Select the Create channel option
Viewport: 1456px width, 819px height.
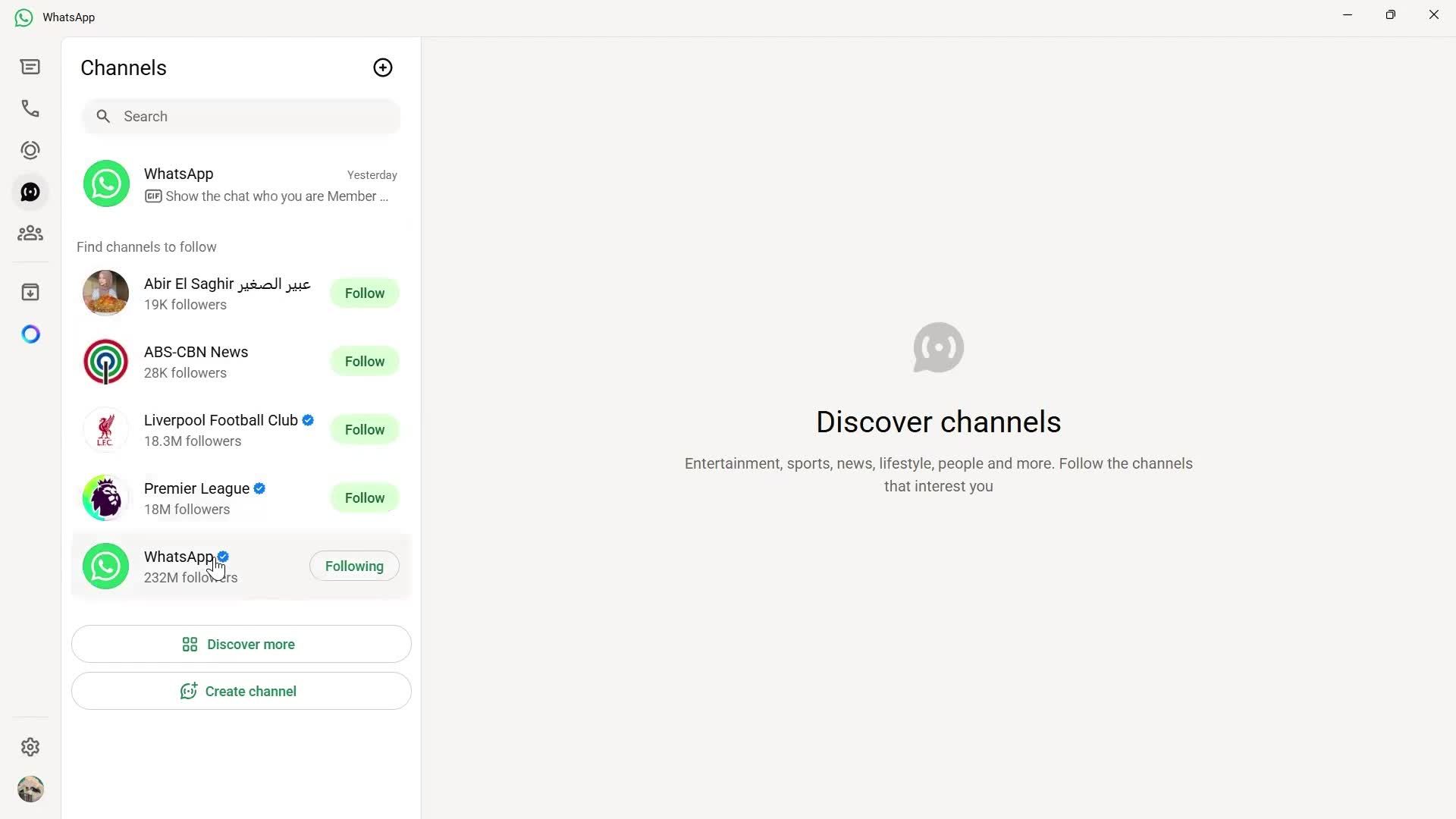click(240, 691)
